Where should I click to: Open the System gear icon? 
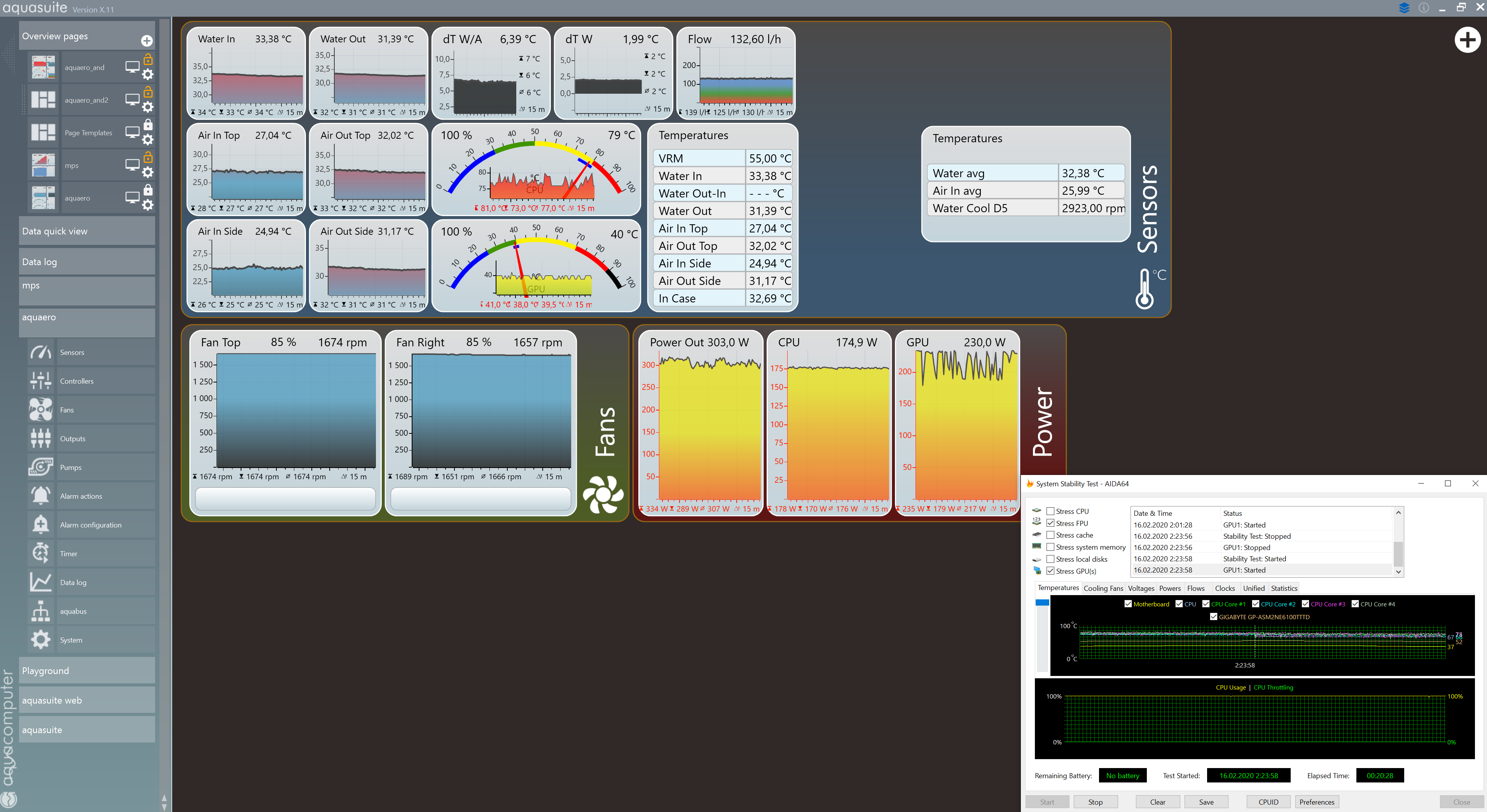click(40, 639)
